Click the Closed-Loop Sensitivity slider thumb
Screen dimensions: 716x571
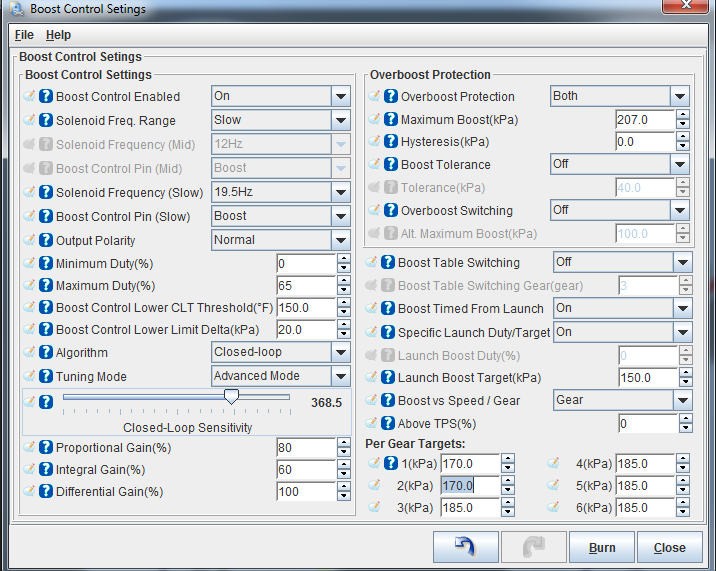(232, 397)
